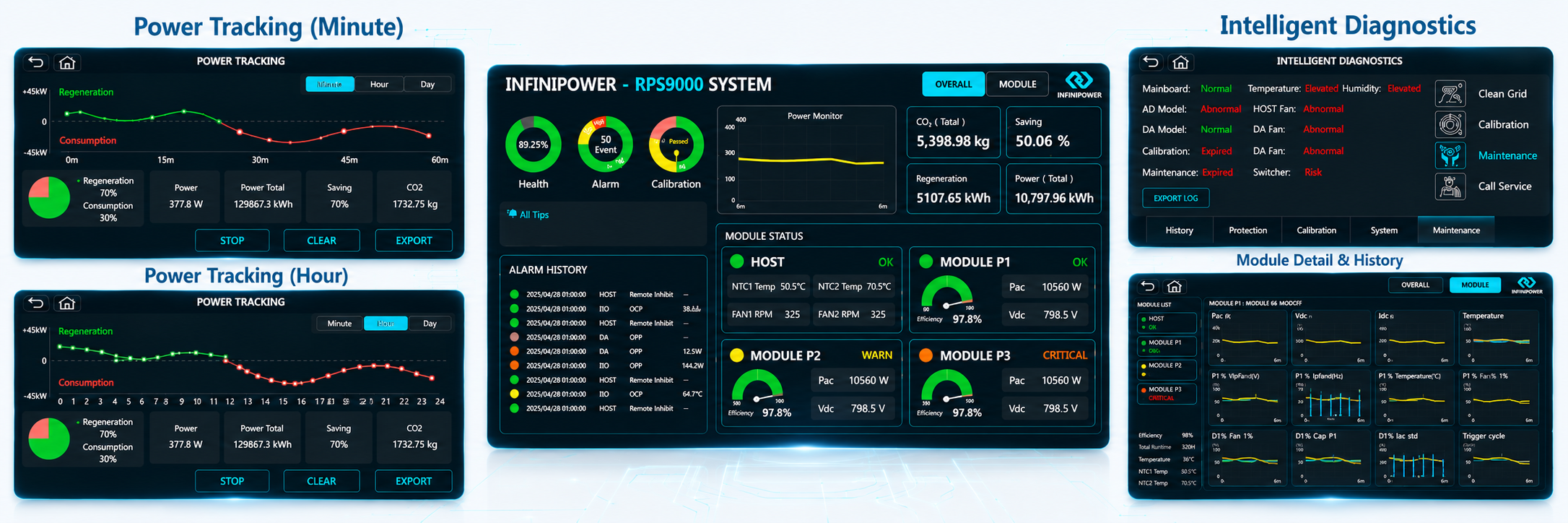1568x523 pixels.
Task: Open the History tab in diagnostics
Action: click(x=1179, y=230)
